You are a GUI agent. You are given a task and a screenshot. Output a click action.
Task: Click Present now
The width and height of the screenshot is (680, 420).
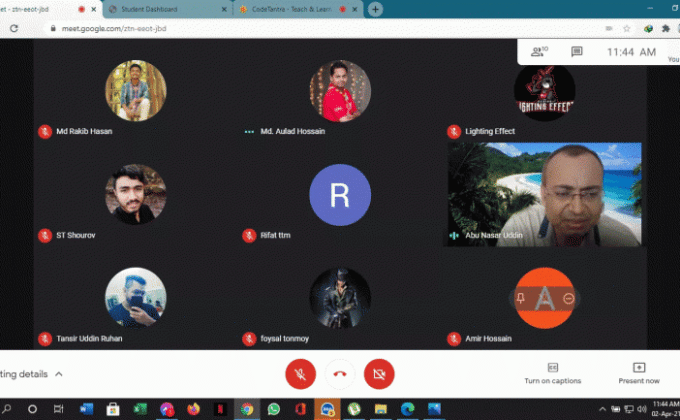pyautogui.click(x=639, y=374)
